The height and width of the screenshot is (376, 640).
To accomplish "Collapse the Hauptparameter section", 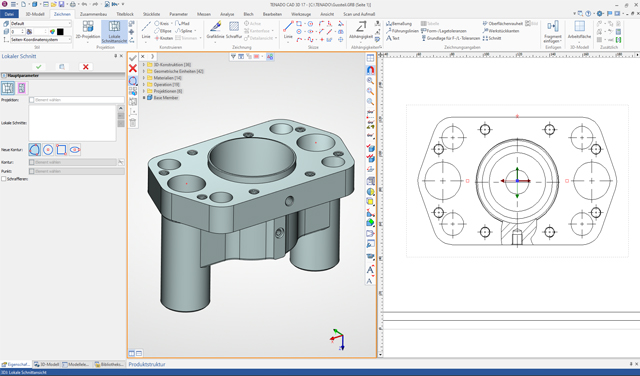I will [4, 76].
